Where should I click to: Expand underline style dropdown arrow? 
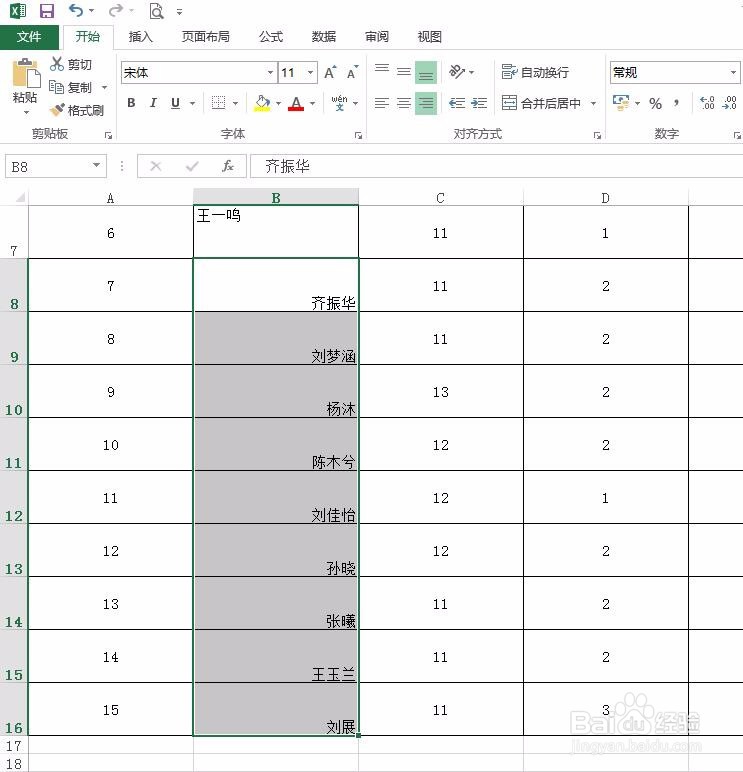(x=193, y=103)
